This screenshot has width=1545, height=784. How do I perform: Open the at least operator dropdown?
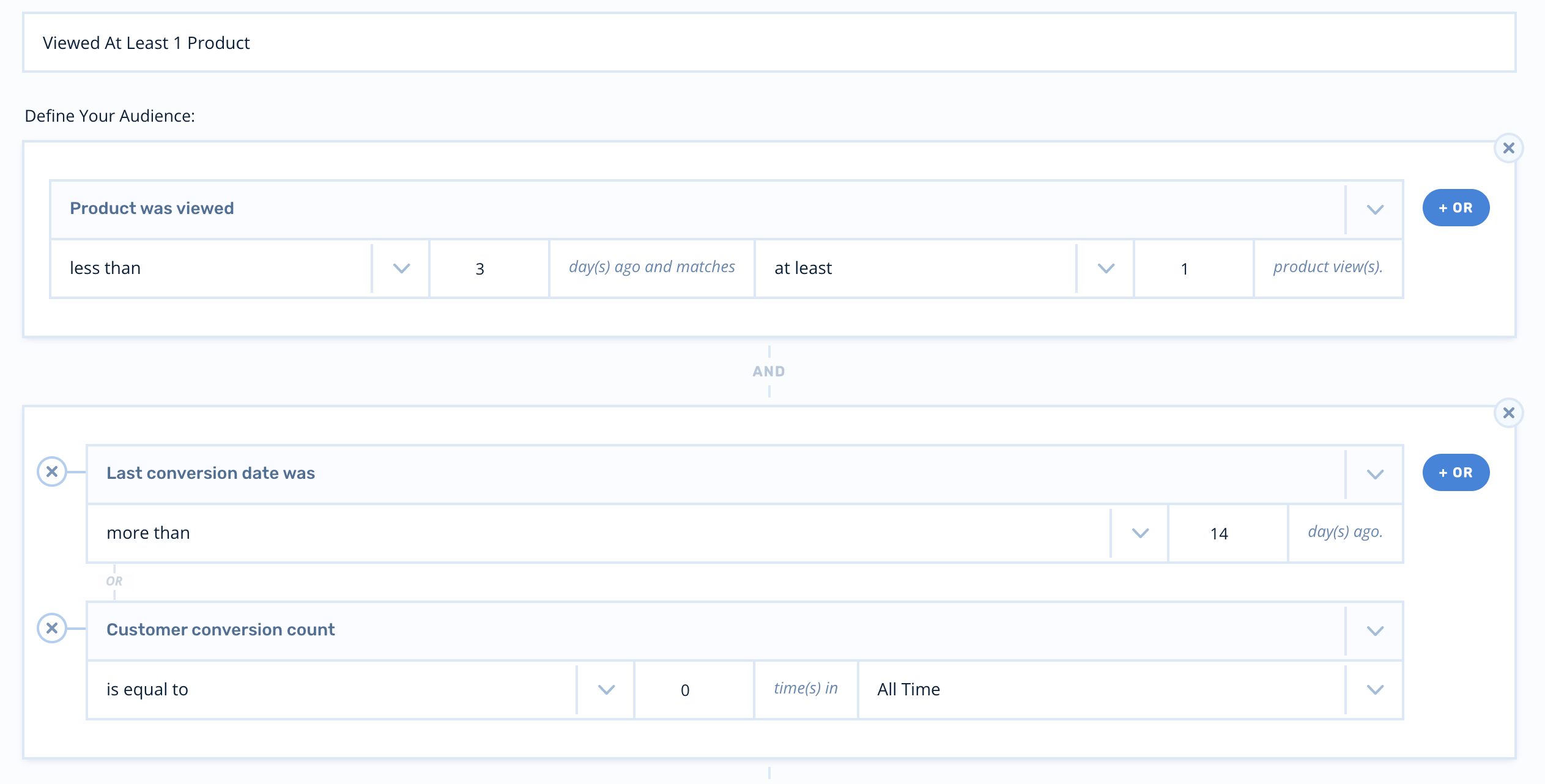(1106, 268)
